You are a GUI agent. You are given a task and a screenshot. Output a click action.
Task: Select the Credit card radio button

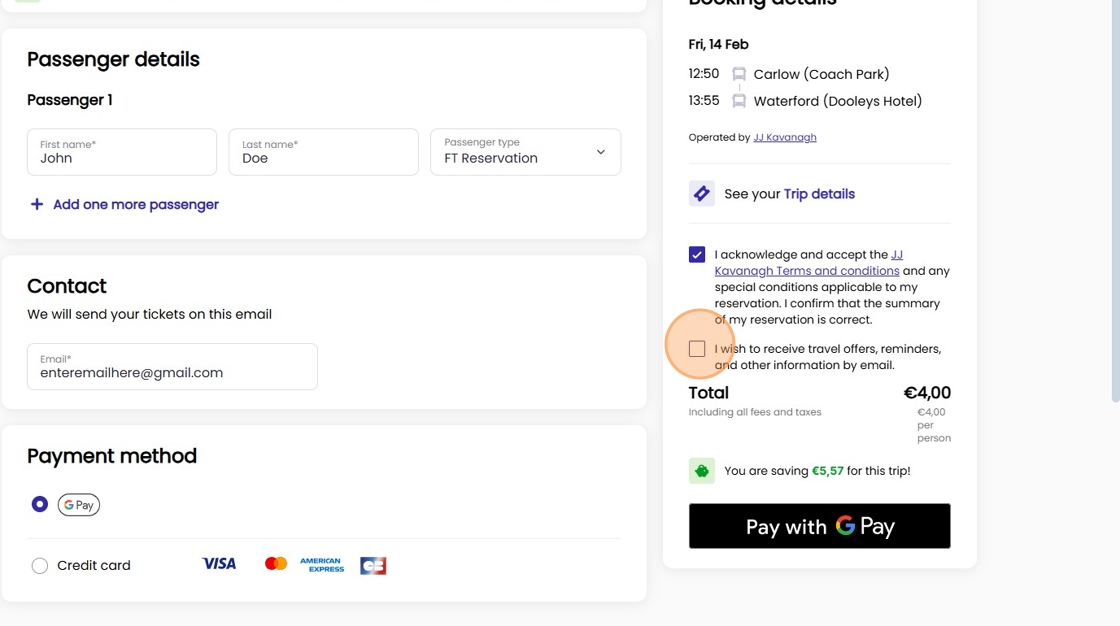(x=40, y=566)
